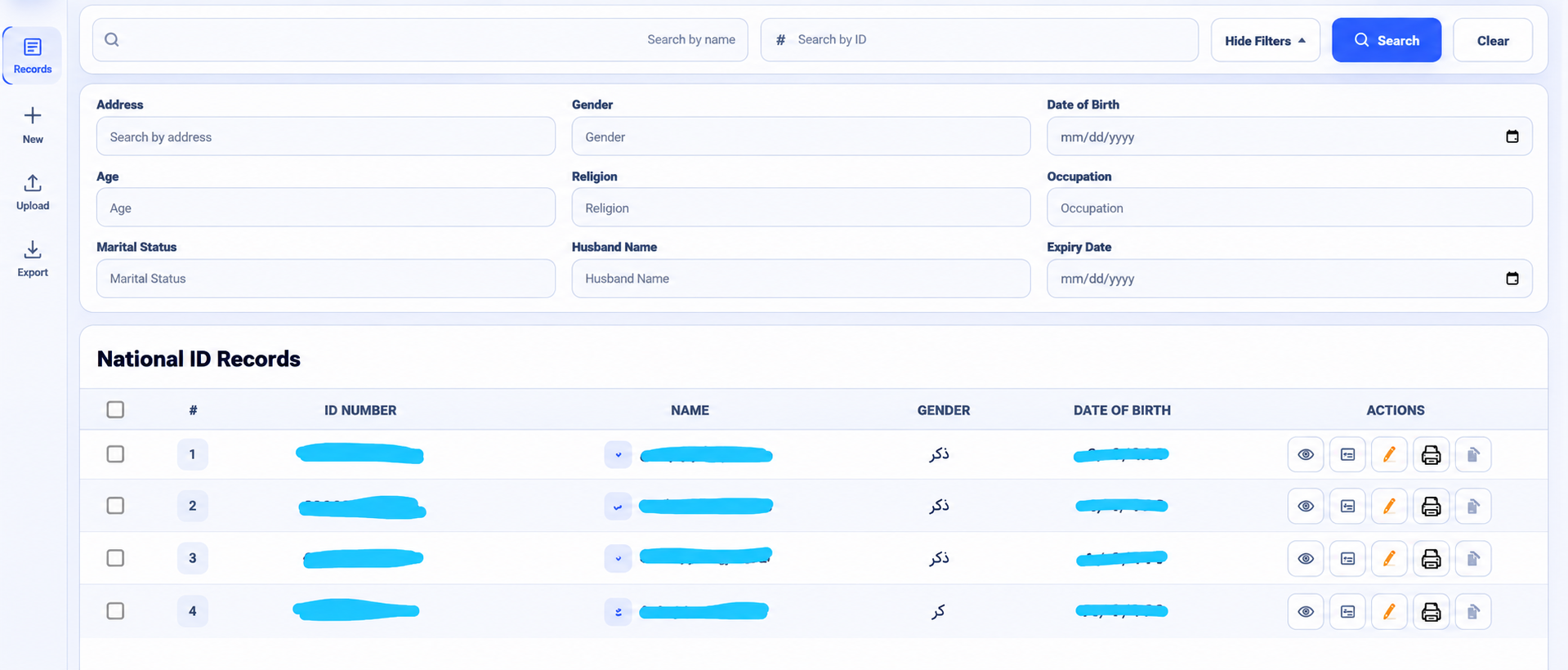This screenshot has width=1568, height=670.
Task: Open the Date of Birth calendar picker
Action: click(x=1512, y=136)
